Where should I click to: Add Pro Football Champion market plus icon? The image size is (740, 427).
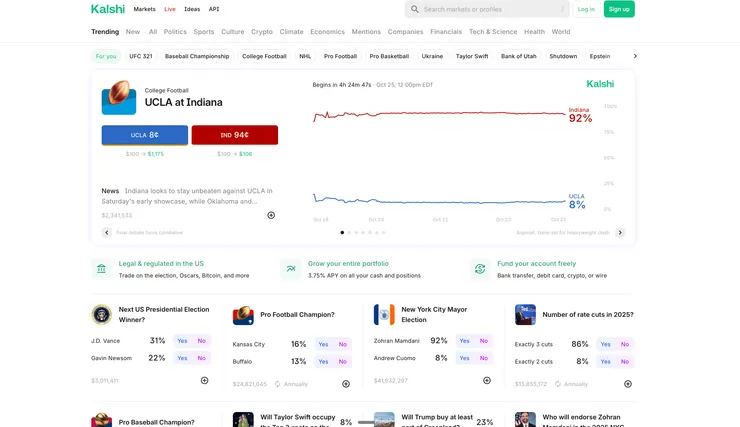(346, 384)
